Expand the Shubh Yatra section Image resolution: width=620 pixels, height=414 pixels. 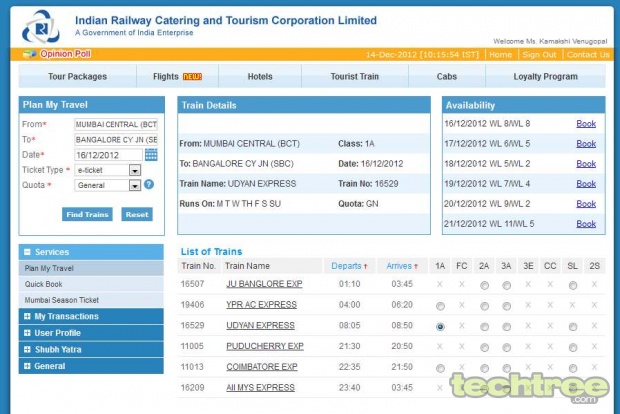point(91,350)
